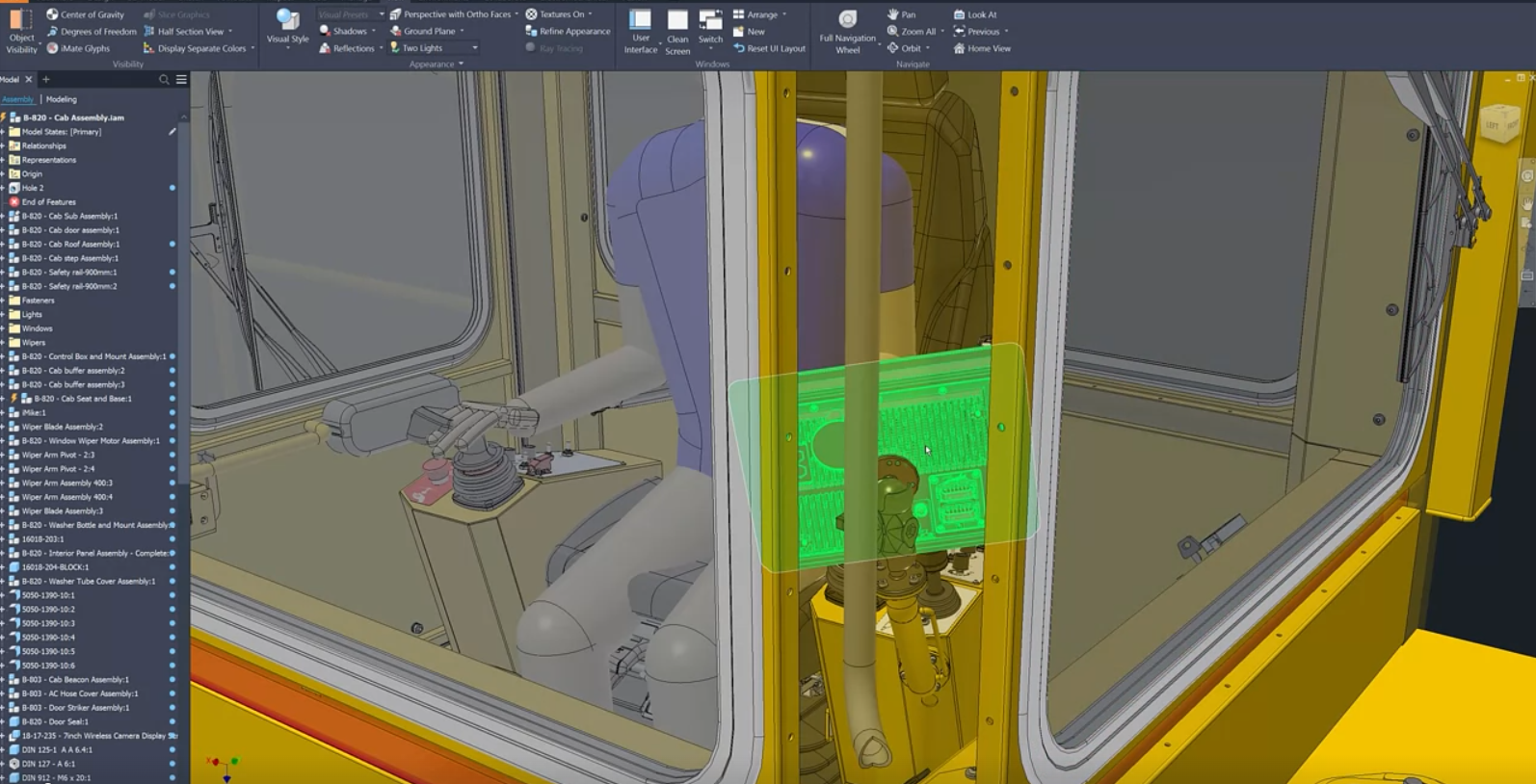Expand the Windows folder in browser

coord(3,328)
